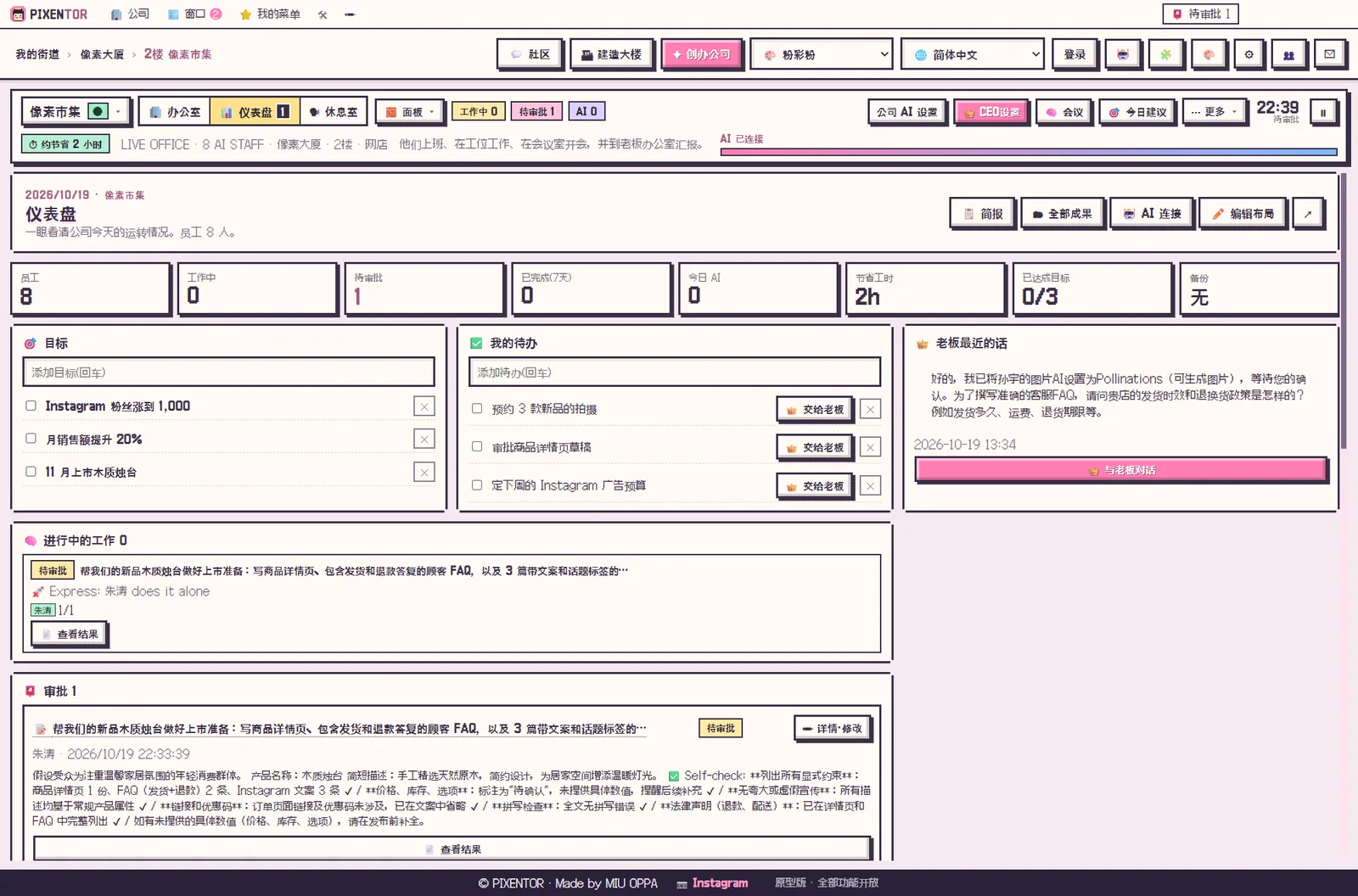The image size is (1358, 896).
Task: Open 我的菜单 in the top bar
Action: 270,14
